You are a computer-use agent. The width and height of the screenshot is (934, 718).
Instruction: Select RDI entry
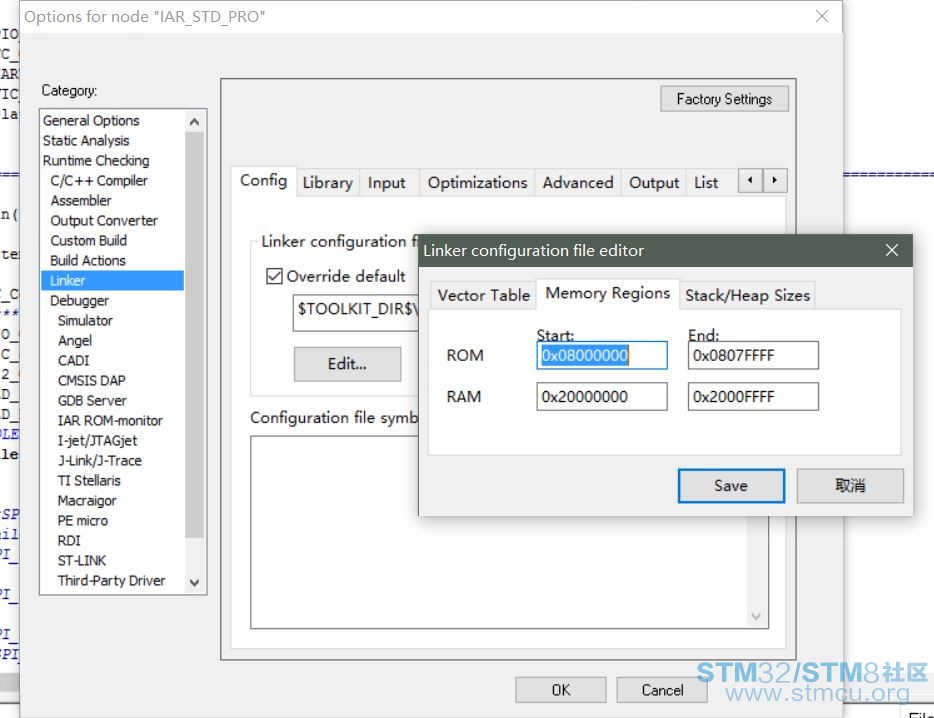(69, 540)
